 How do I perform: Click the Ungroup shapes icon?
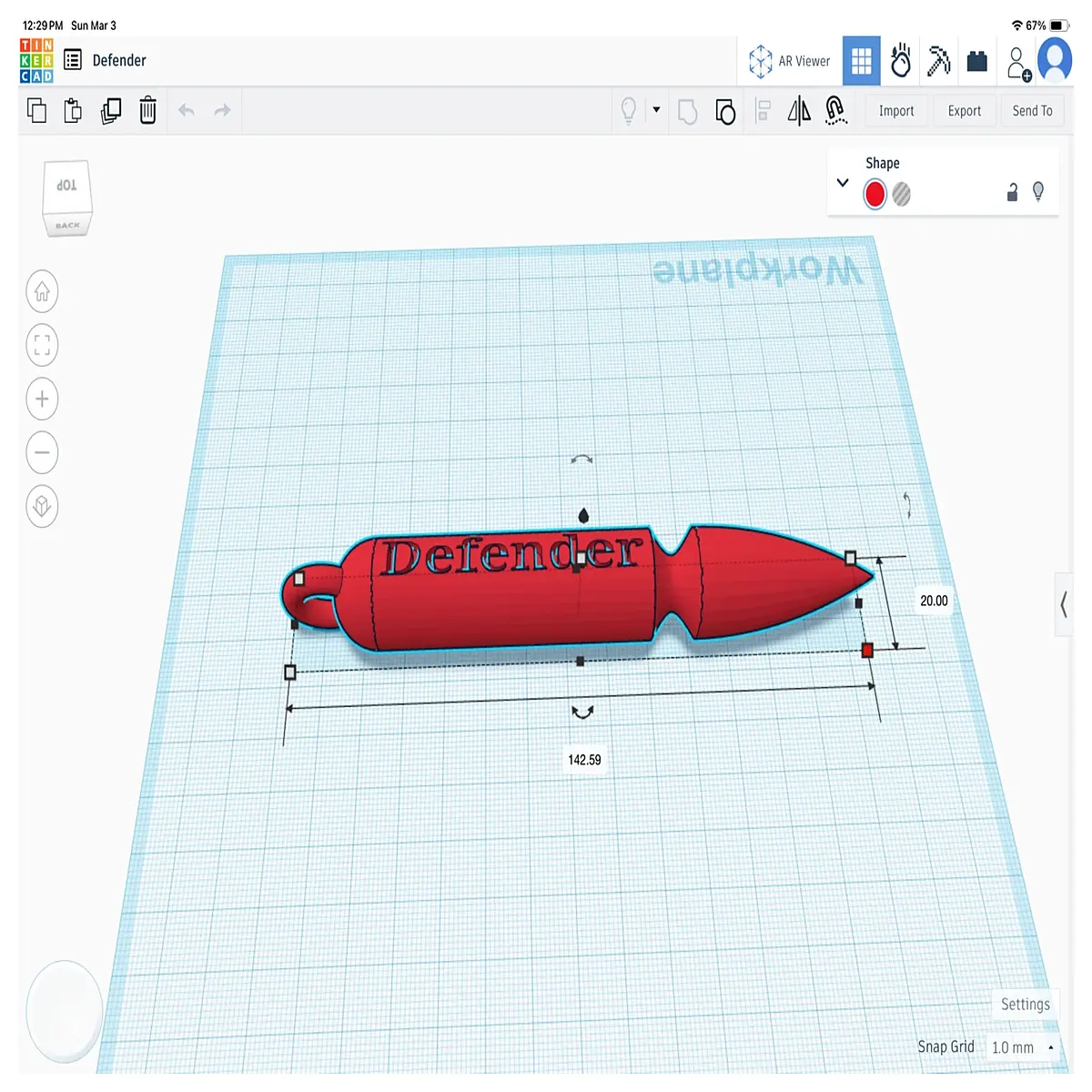click(725, 111)
